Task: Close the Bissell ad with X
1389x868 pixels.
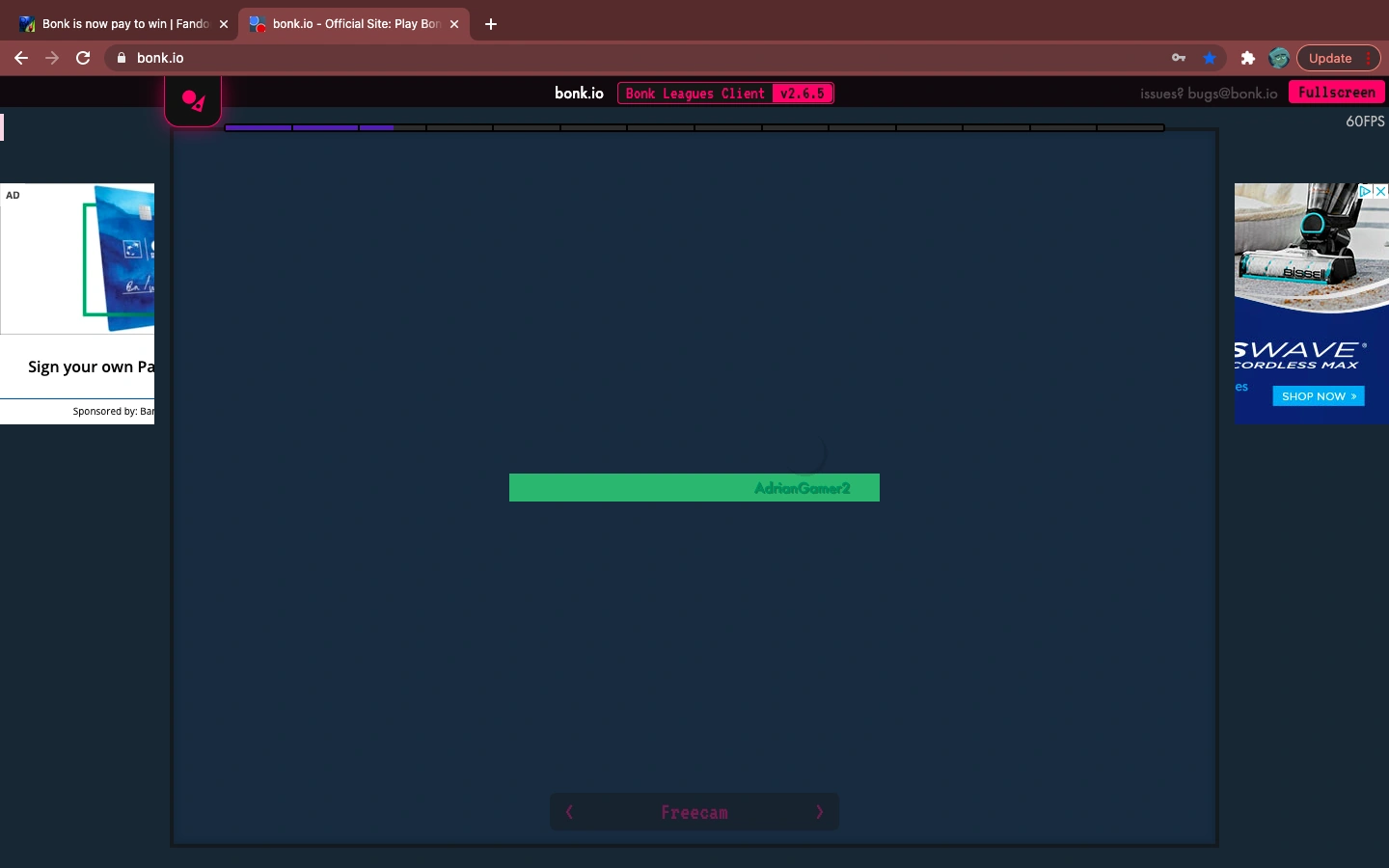Action: coord(1381,191)
